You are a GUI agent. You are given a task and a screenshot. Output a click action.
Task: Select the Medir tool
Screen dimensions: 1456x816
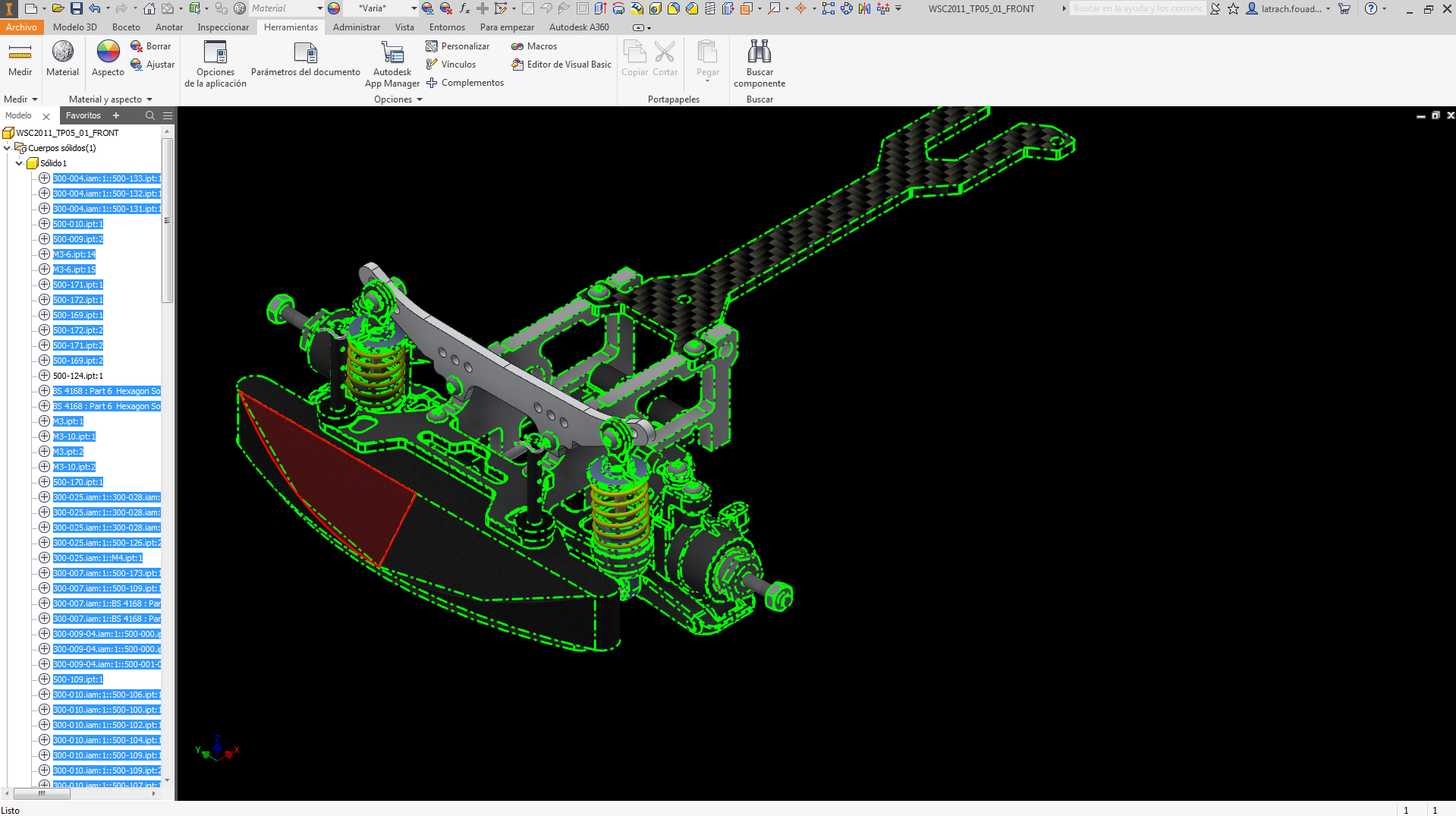[20, 61]
